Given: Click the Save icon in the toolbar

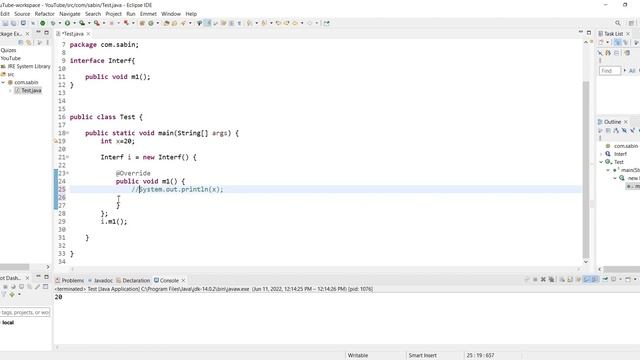Looking at the screenshot, I should [x=6, y=23].
